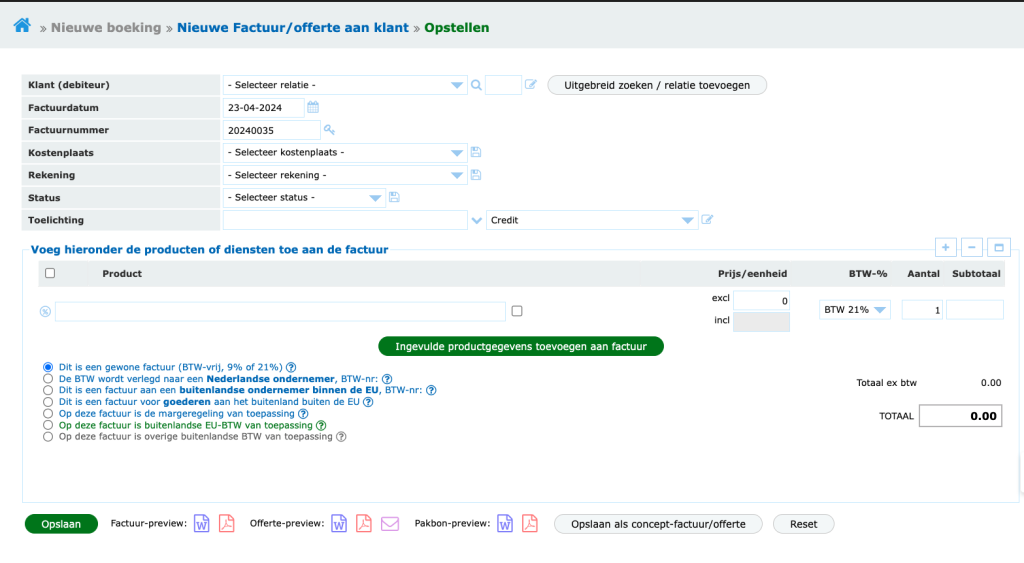Click the green Opslaan button
This screenshot has height=563, width=1024.
(x=61, y=524)
